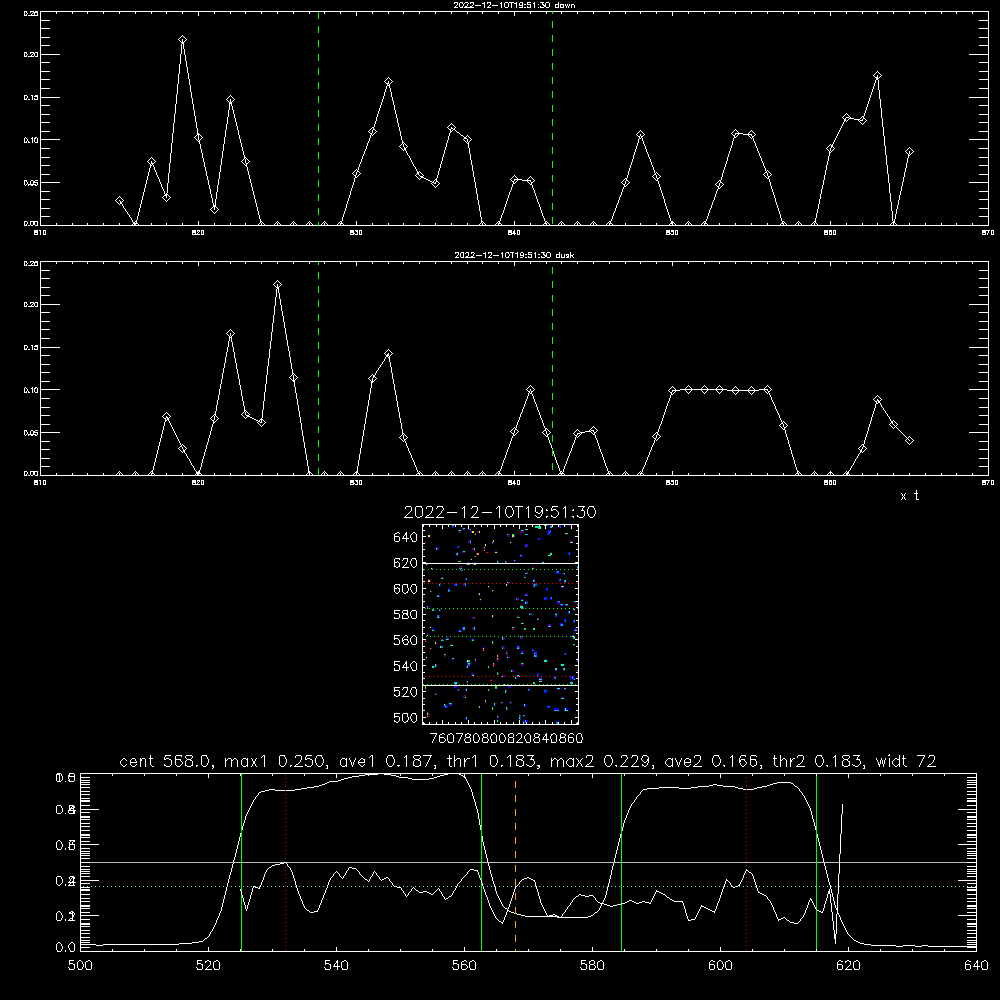Click the dawn plot x-axis label 840
The image size is (1000, 1000).
[x=514, y=233]
